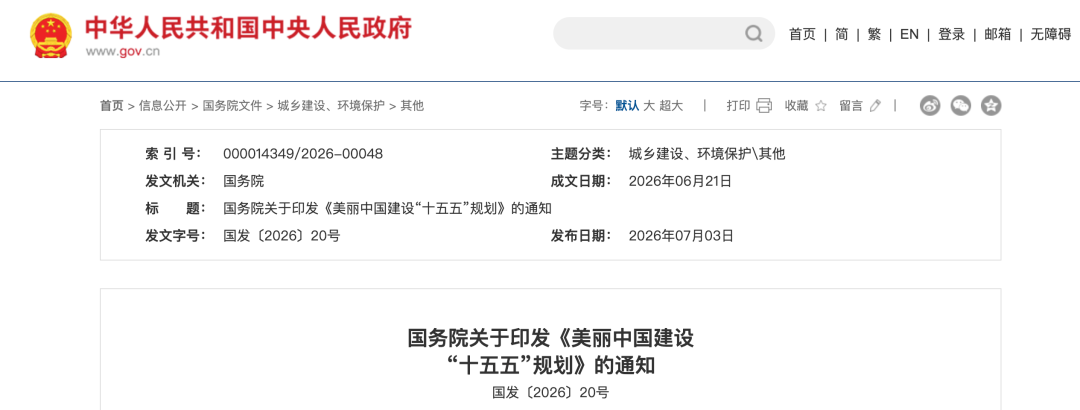This screenshot has height=410, width=1080.
Task: Click the 收藏 bookmark label
Action: click(796, 105)
